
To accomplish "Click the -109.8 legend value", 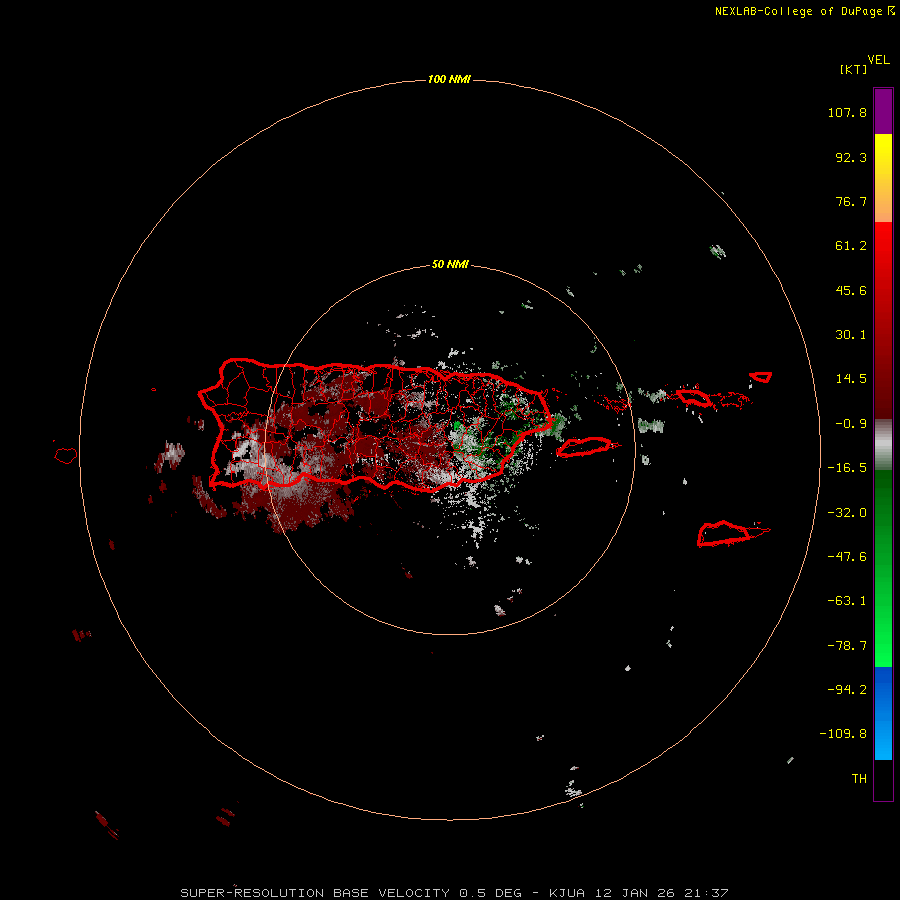I will coord(843,734).
